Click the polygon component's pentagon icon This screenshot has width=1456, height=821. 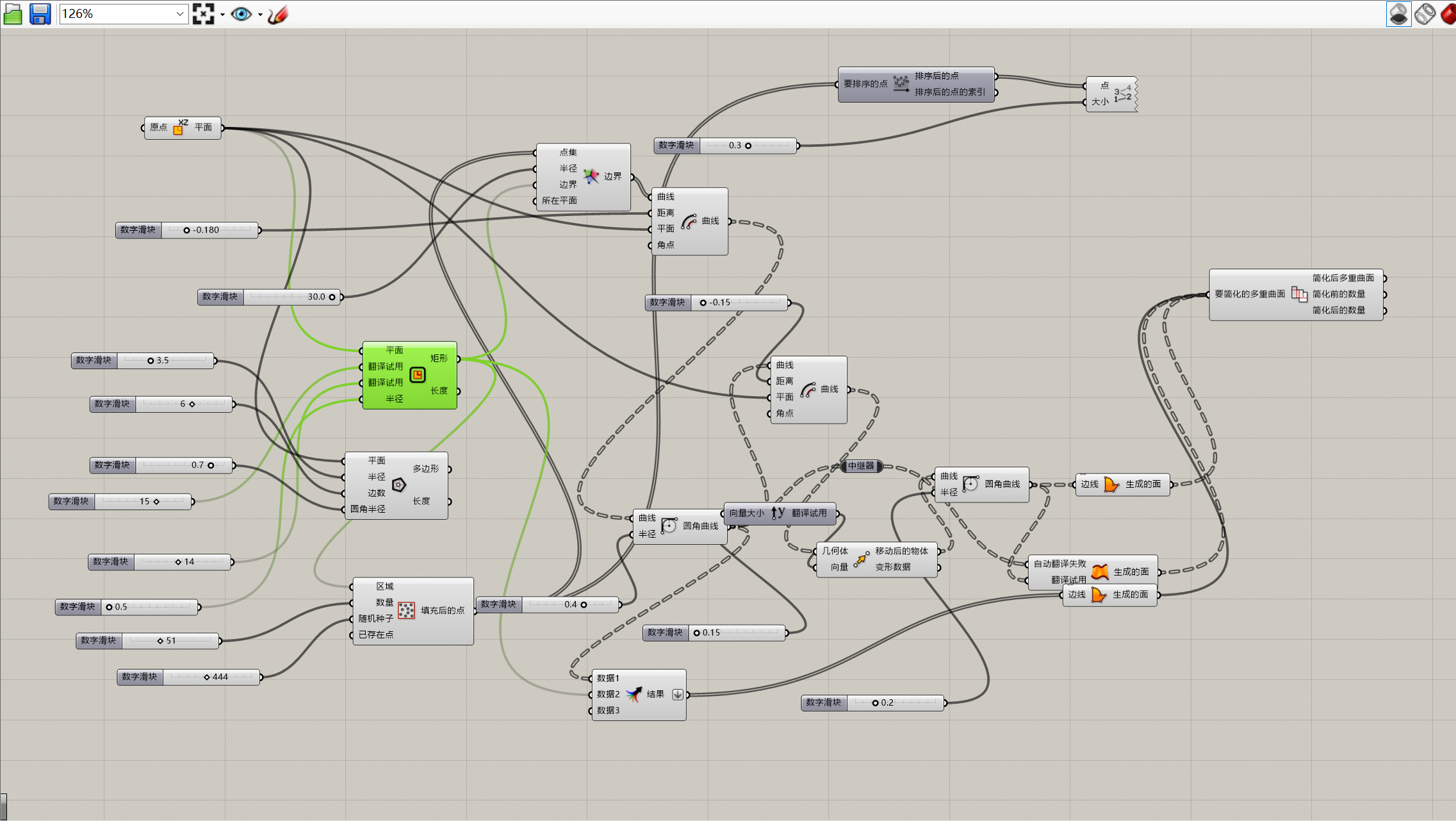398,485
